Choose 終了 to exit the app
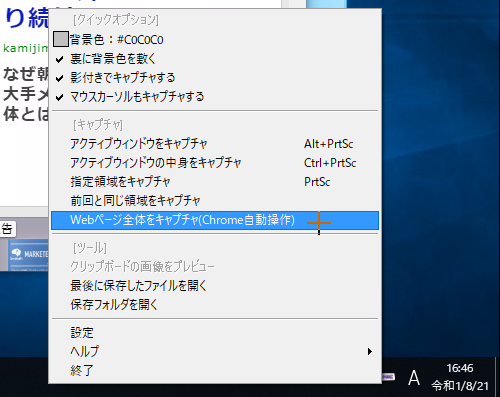This screenshot has height=397, width=500. pos(215,370)
